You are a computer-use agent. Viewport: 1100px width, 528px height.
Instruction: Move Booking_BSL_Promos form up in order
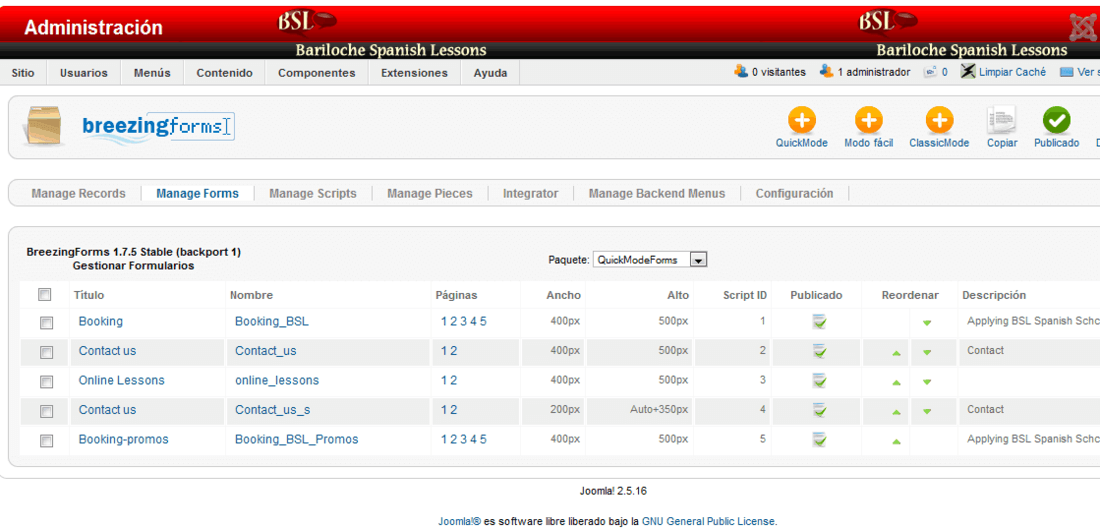click(896, 442)
